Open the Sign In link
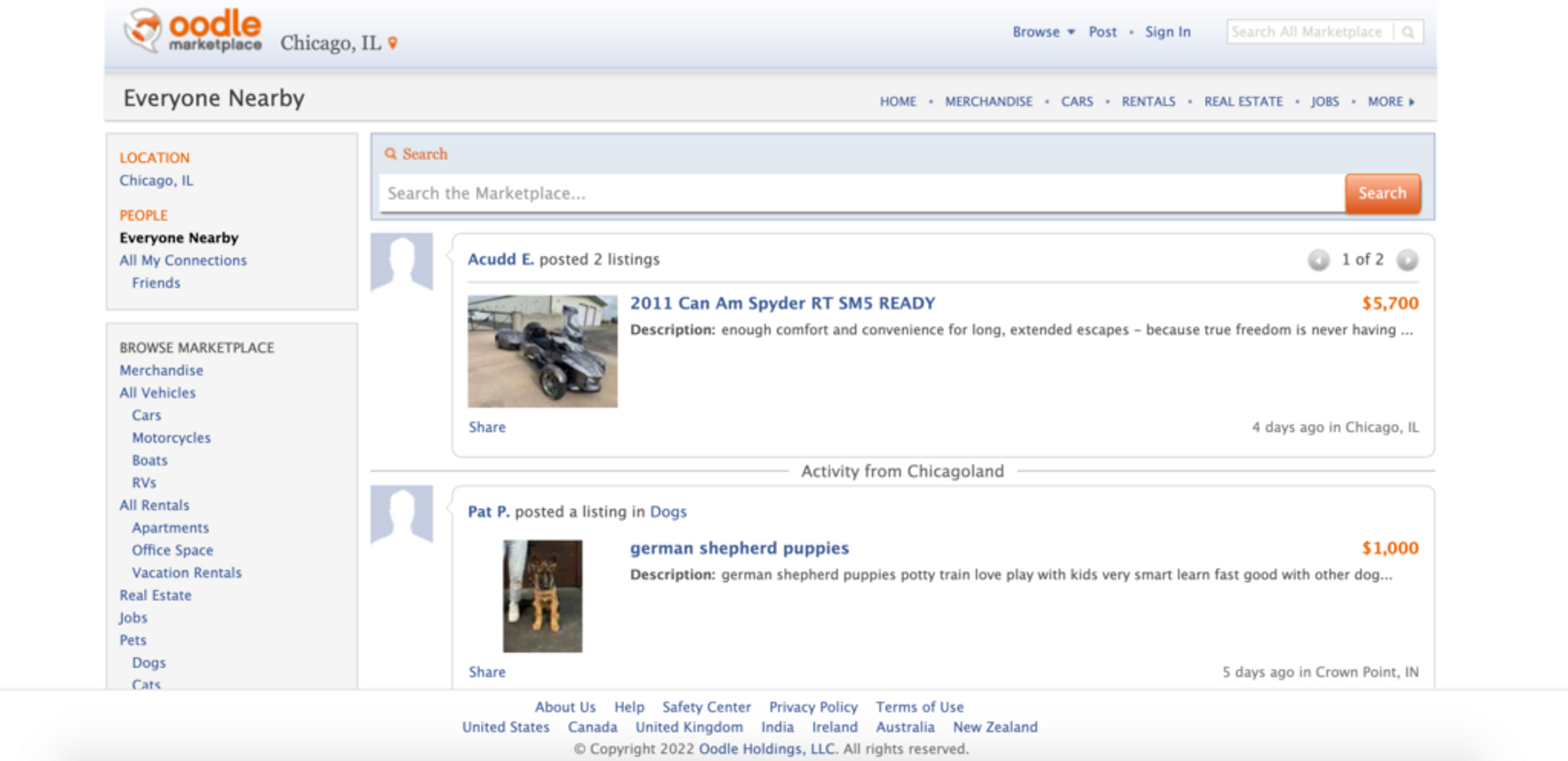This screenshot has height=761, width=1568. 1167,32
